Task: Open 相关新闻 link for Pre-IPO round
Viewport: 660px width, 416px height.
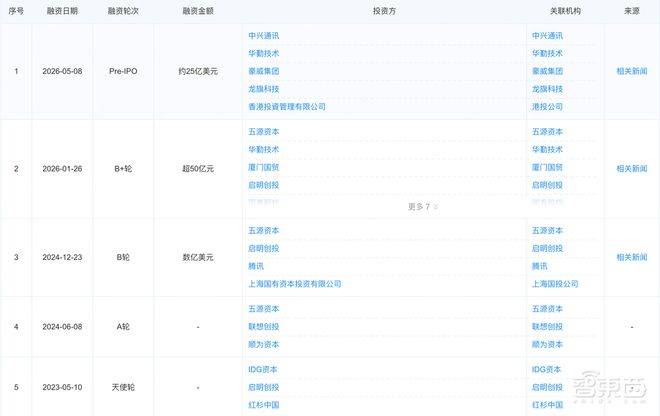Action: (x=631, y=71)
